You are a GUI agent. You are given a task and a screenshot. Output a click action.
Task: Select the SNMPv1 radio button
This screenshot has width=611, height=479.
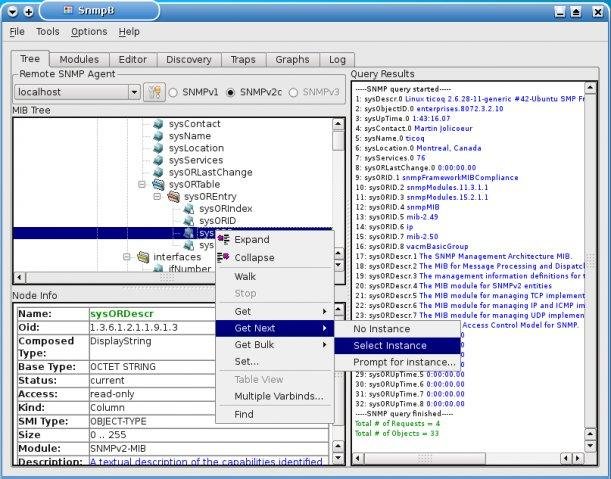click(173, 92)
